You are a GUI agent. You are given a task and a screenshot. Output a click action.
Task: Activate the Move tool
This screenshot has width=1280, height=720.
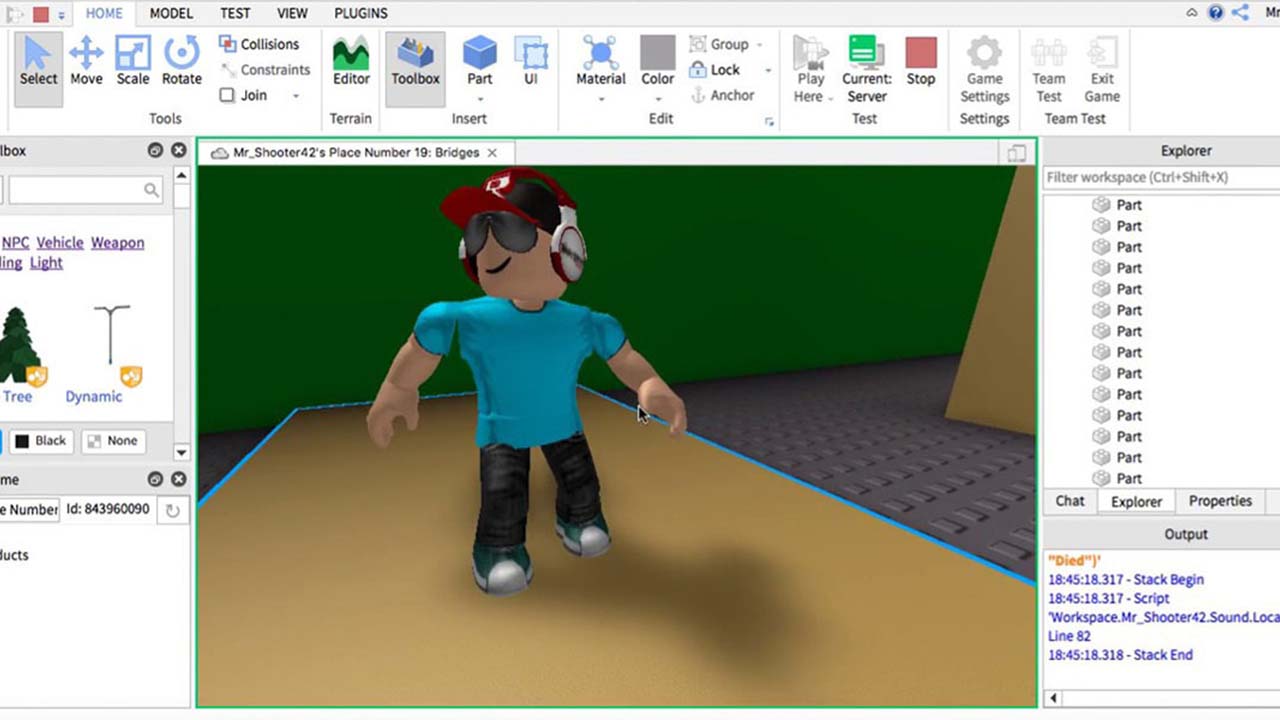[86, 62]
